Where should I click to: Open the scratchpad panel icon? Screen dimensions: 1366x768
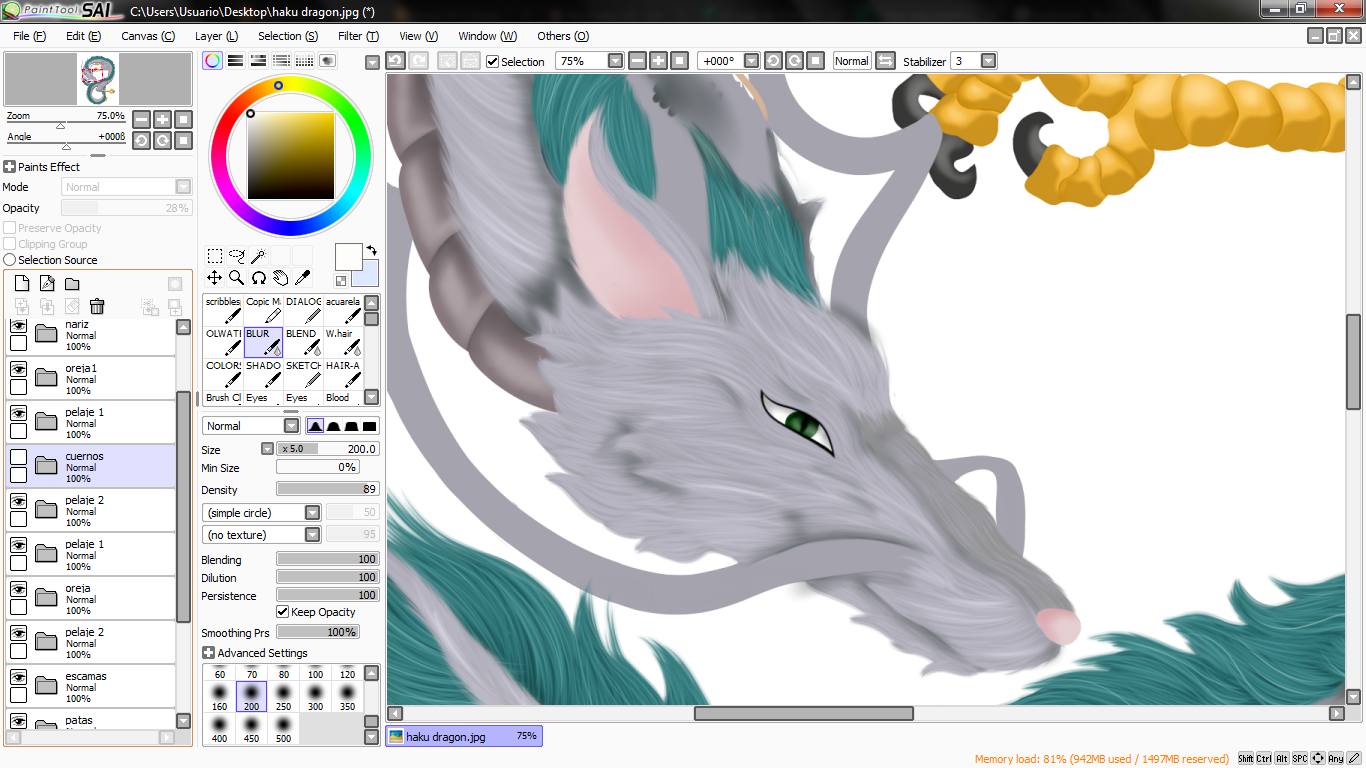(x=327, y=61)
